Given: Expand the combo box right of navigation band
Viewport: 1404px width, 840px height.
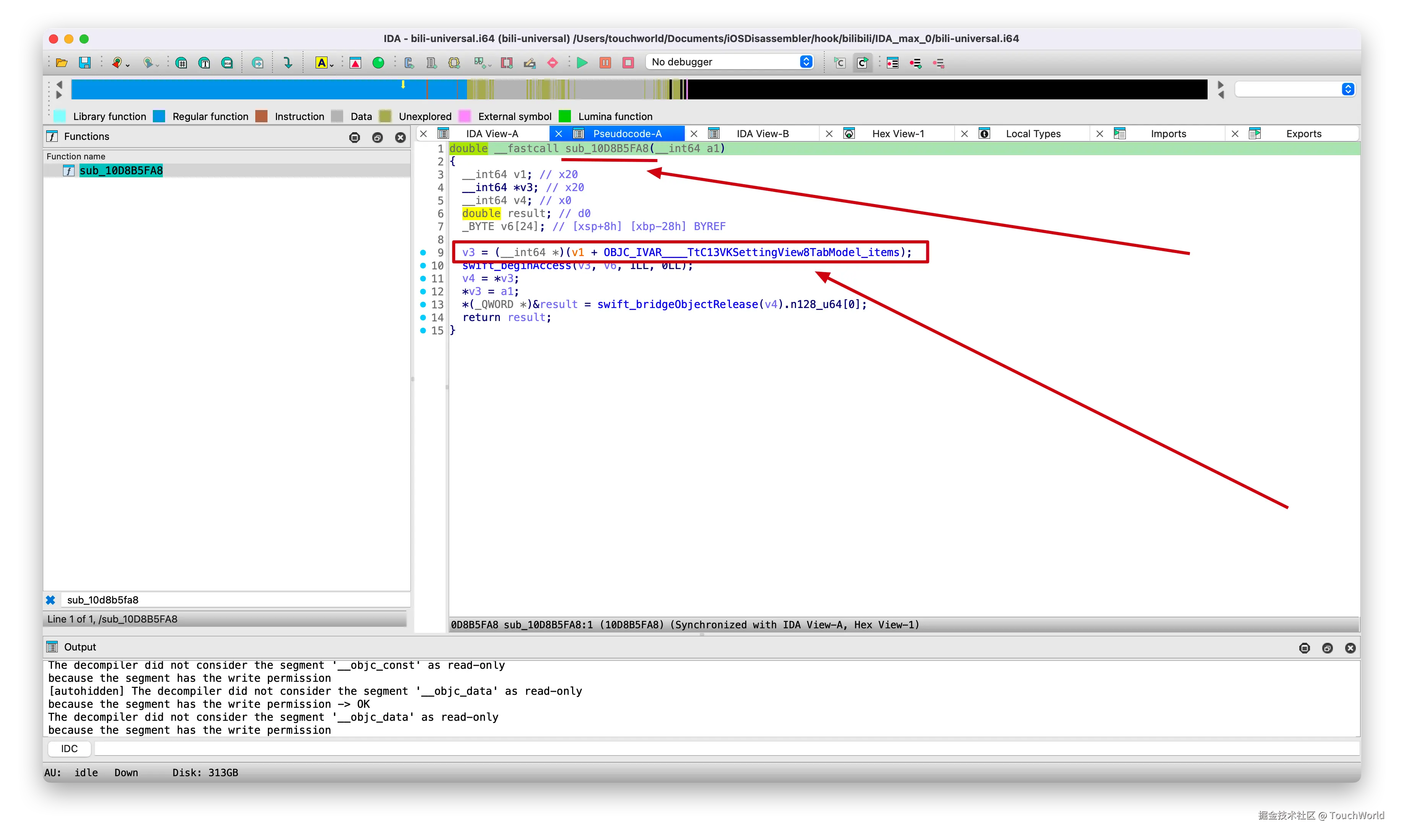Looking at the screenshot, I should point(1347,89).
